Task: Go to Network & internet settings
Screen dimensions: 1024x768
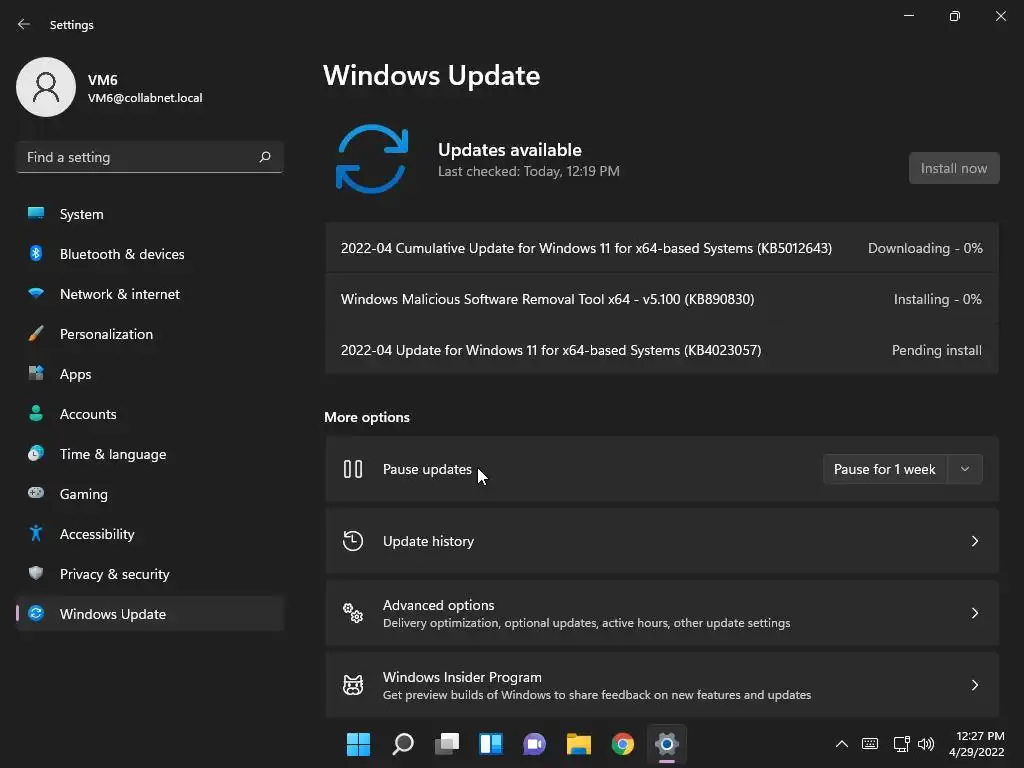Action: tap(150, 294)
